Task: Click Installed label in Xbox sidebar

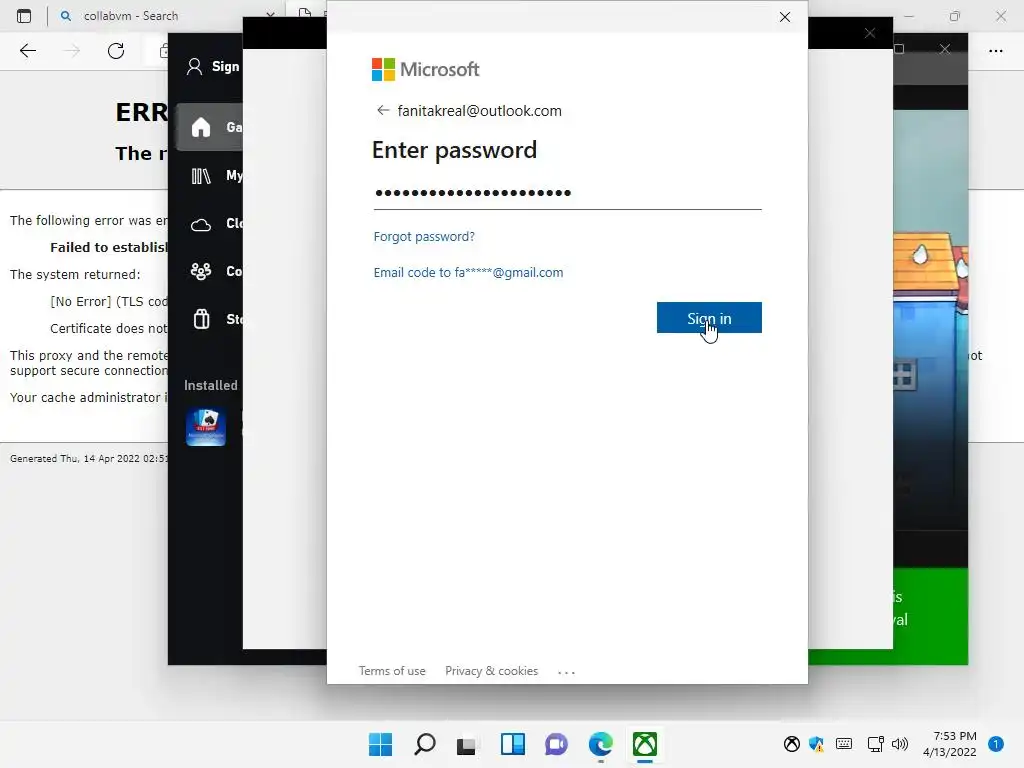Action: pyautogui.click(x=210, y=385)
